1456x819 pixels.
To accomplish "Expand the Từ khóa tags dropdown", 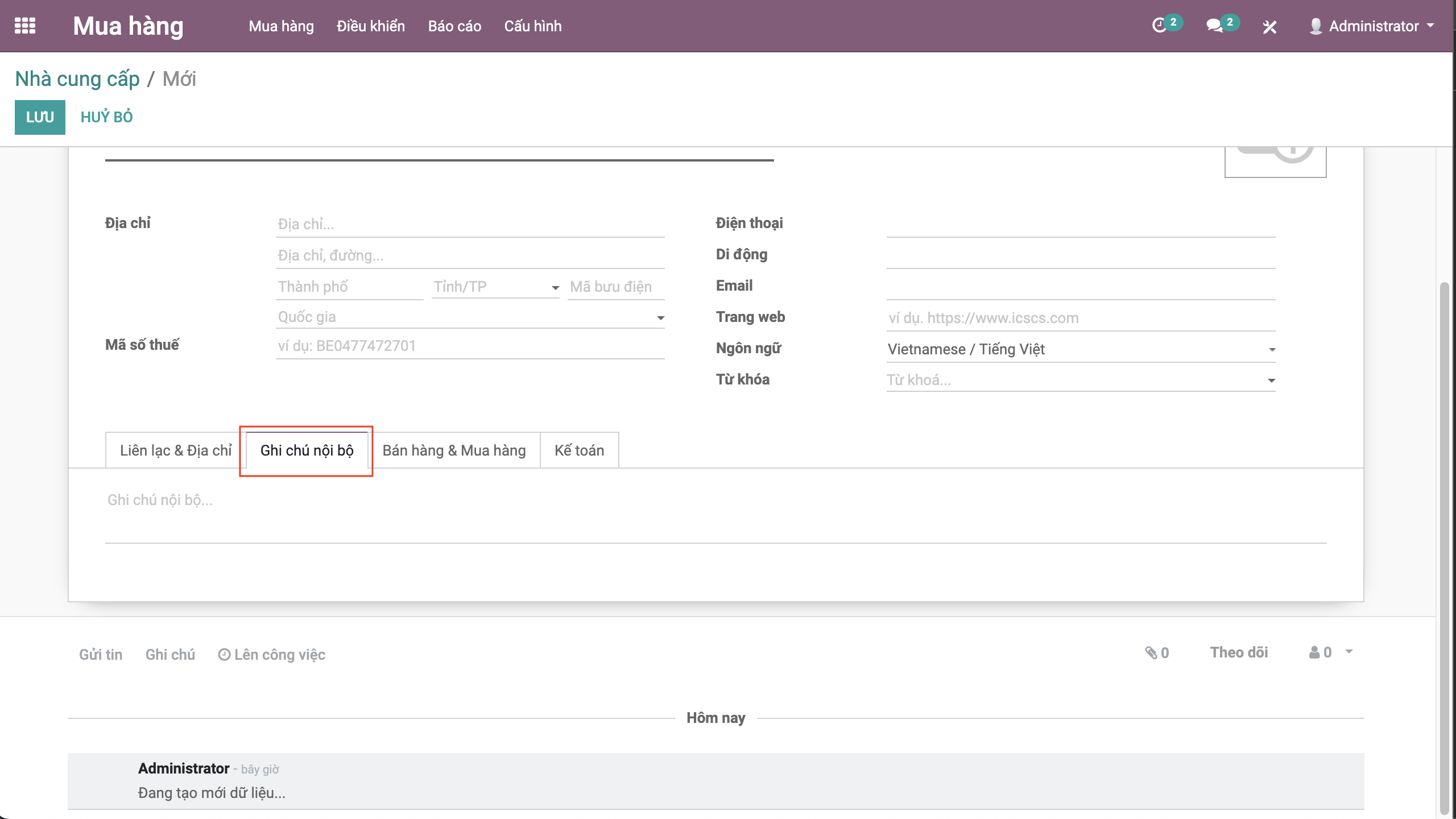I will click(x=1271, y=380).
